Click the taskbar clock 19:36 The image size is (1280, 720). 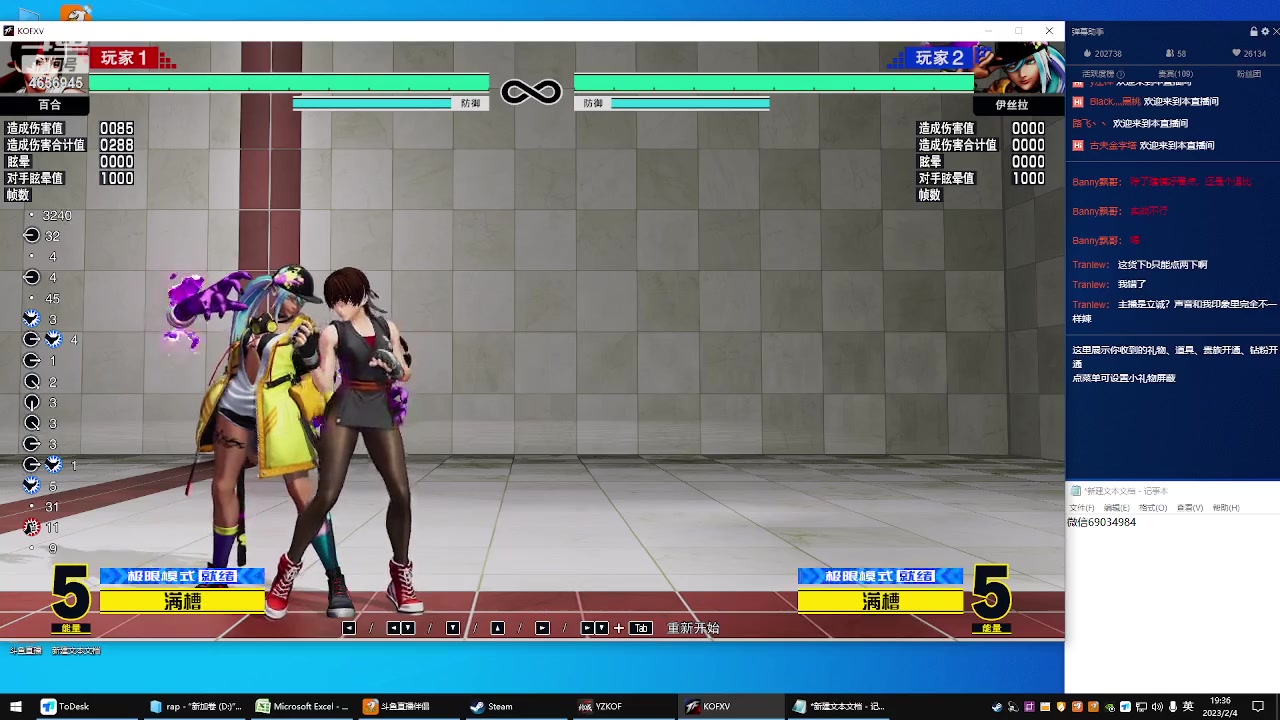click(x=1220, y=707)
